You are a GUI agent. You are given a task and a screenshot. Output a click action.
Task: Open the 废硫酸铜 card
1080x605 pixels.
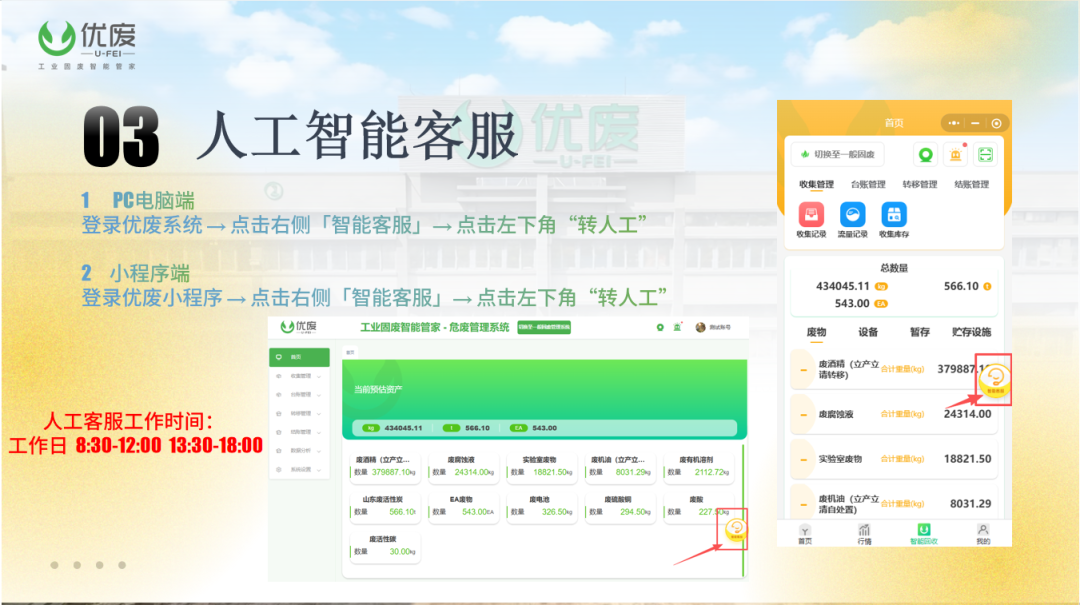pyautogui.click(x=619, y=506)
